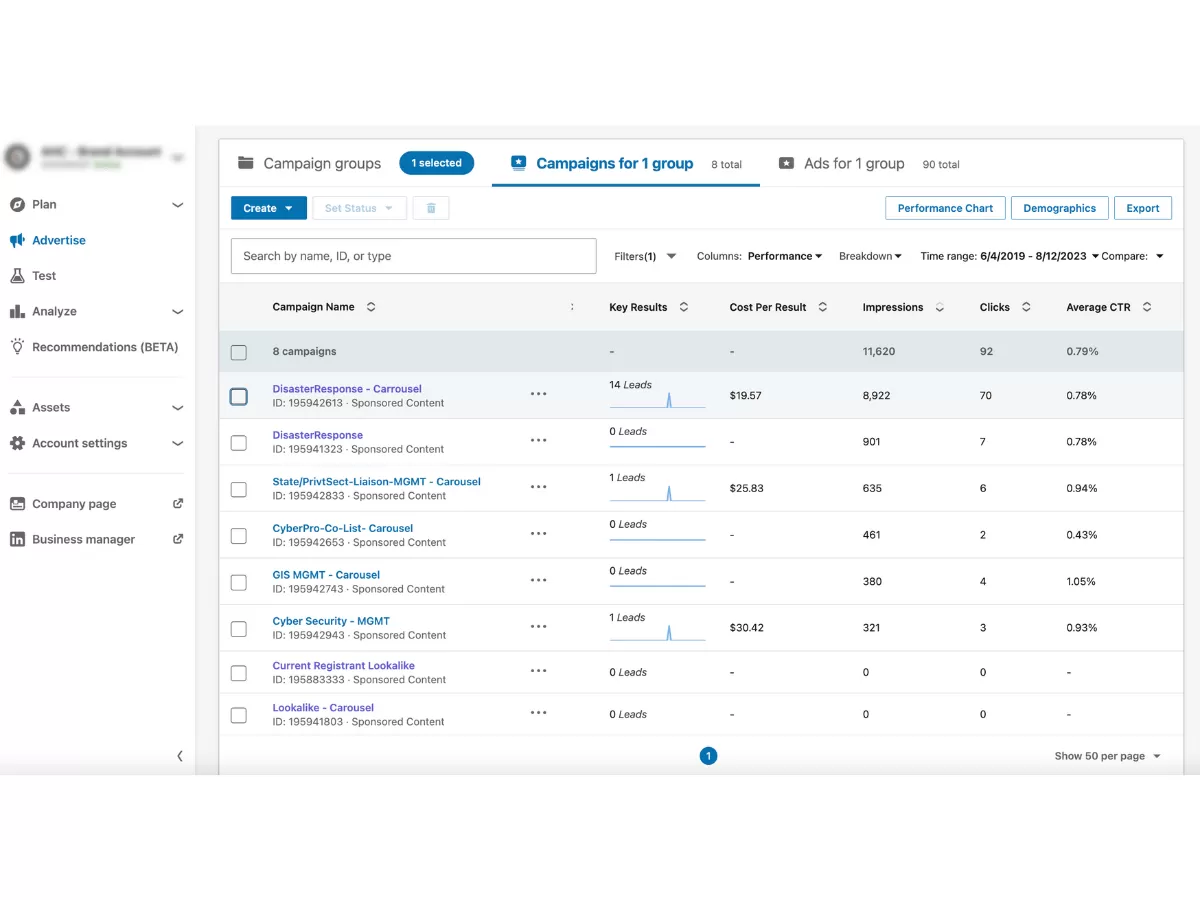Viewport: 1200px width, 900px height.
Task: Toggle the select-all 8 campaigns checkbox
Action: coord(238,352)
